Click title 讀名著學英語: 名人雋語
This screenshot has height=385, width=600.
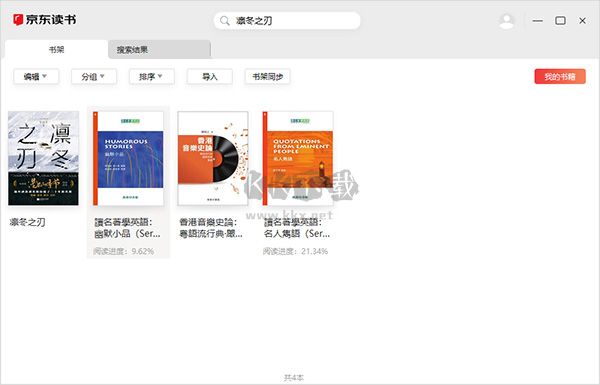297,228
